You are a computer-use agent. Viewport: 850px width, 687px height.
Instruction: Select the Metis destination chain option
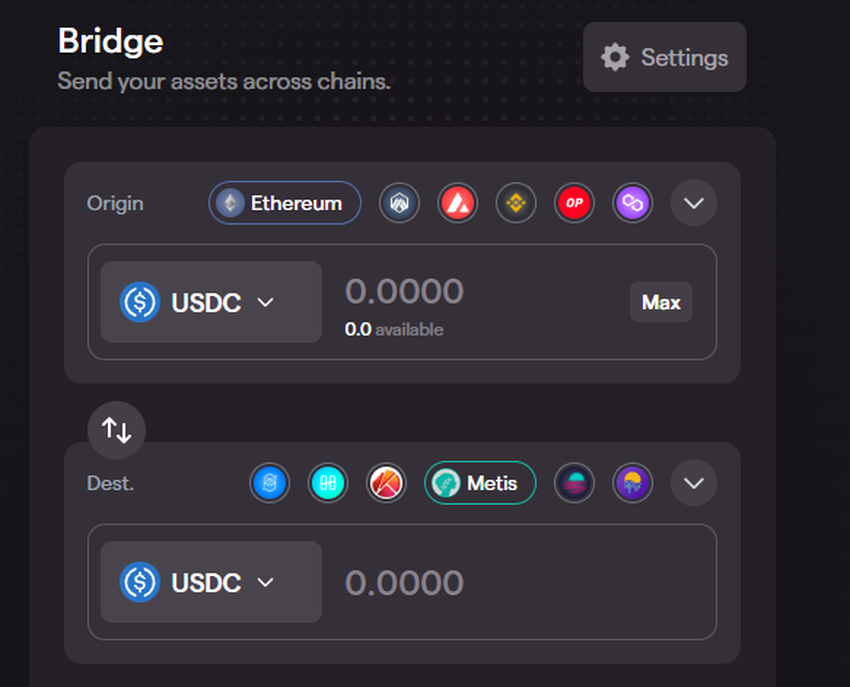480,484
